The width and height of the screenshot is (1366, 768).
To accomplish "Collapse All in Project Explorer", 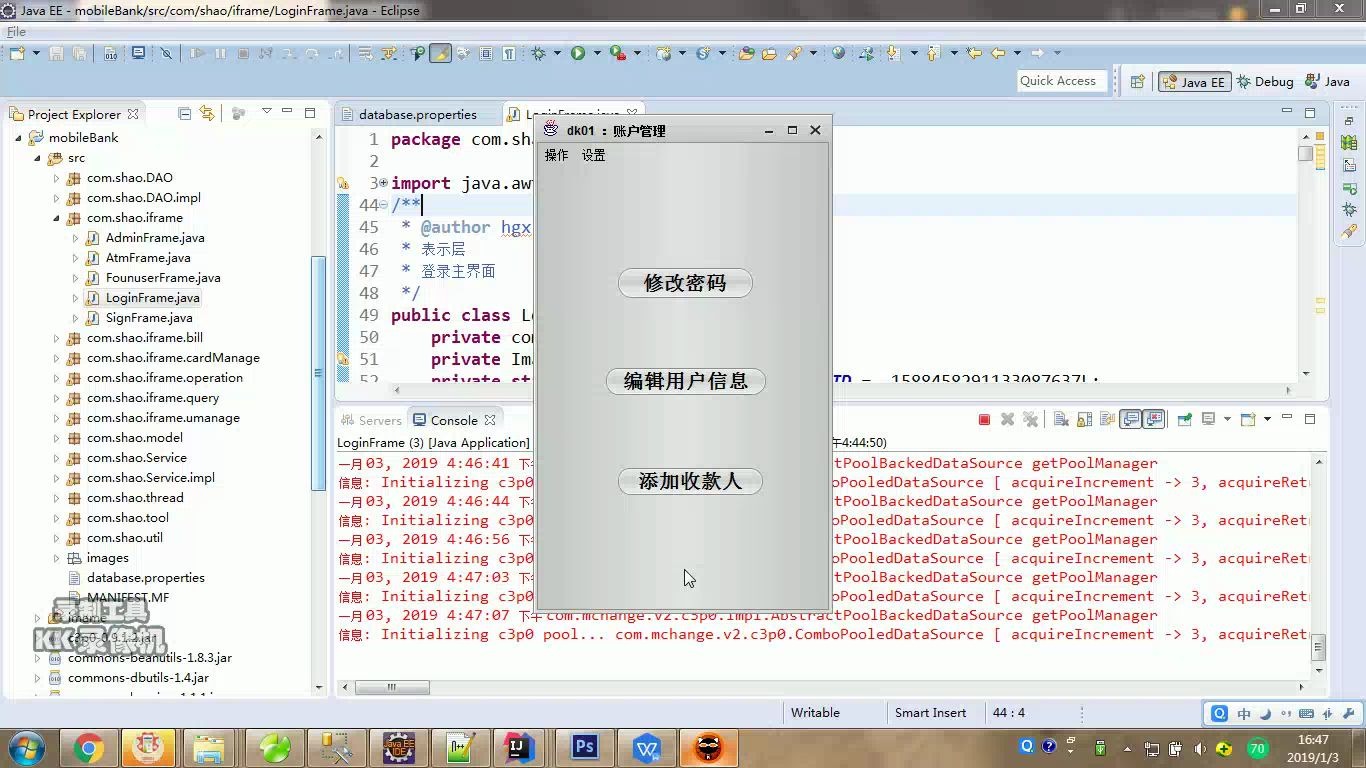I will click(x=184, y=111).
